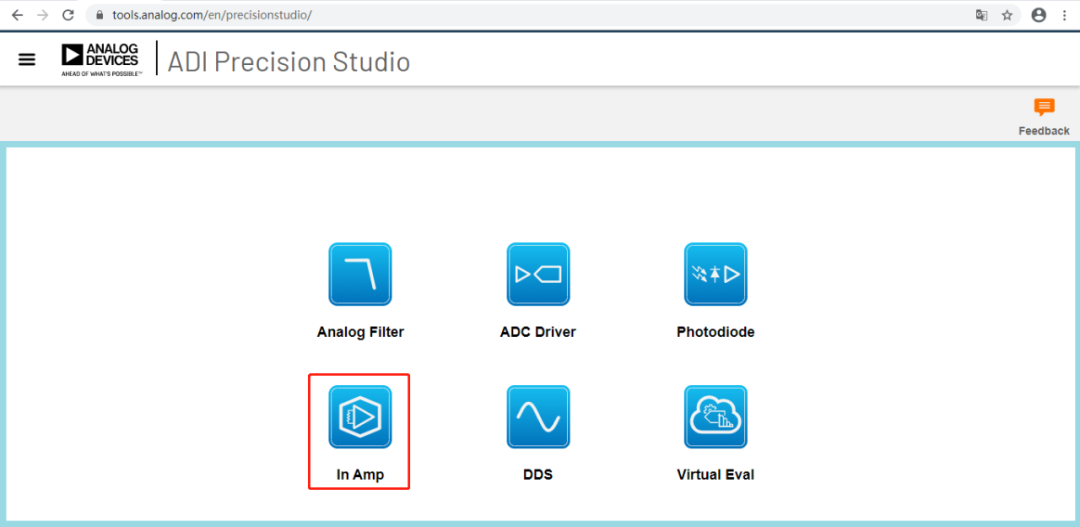Launch the Virtual Eval cloud icon
Image resolution: width=1080 pixels, height=527 pixels.
[x=715, y=417]
